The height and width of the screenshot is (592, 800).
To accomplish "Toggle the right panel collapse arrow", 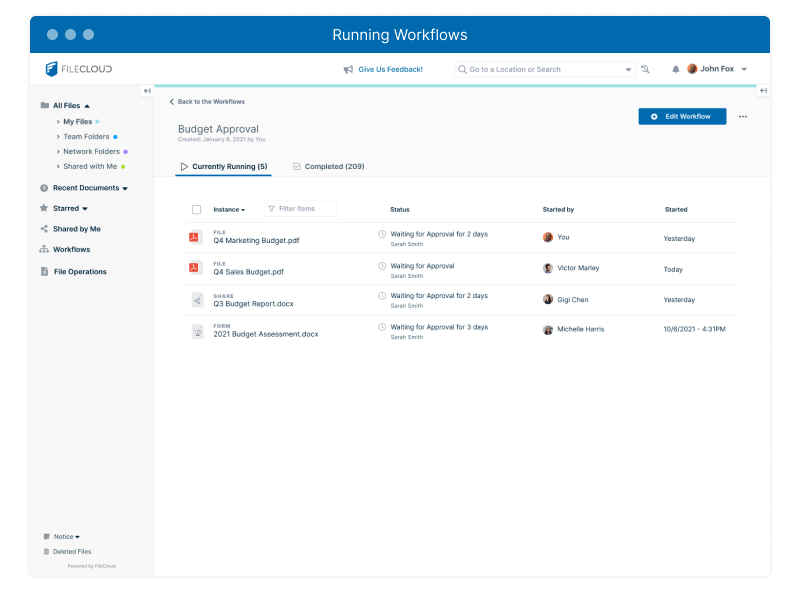I will click(763, 90).
